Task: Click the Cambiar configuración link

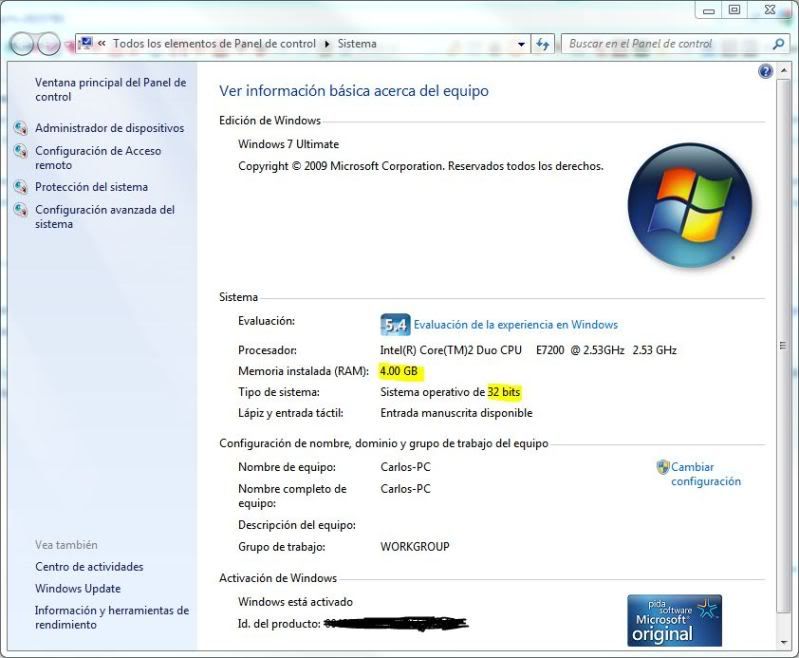Action: click(x=706, y=474)
